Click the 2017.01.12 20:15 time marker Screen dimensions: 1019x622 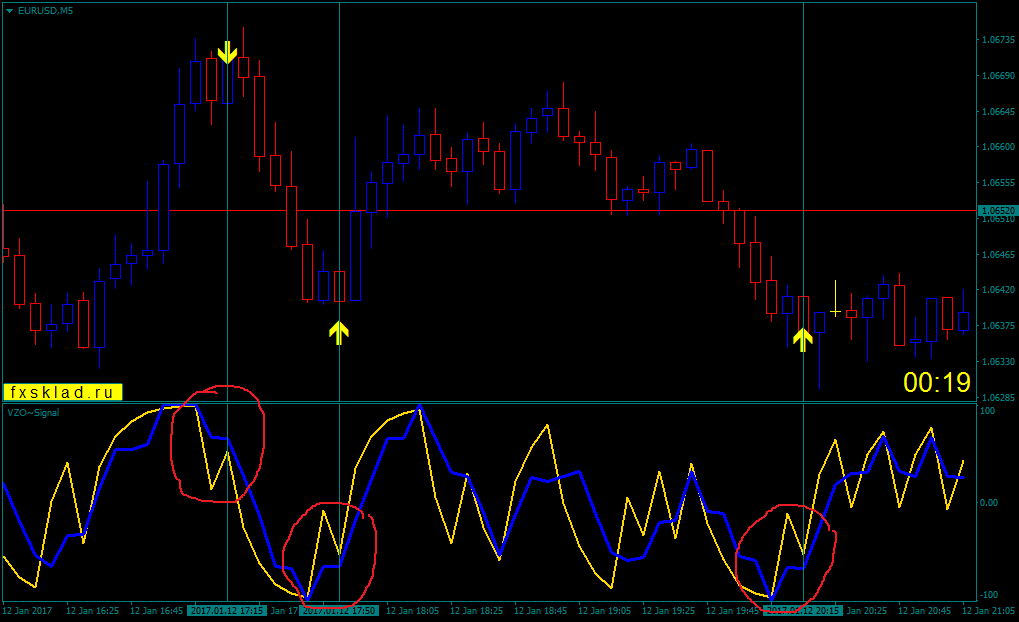click(803, 610)
